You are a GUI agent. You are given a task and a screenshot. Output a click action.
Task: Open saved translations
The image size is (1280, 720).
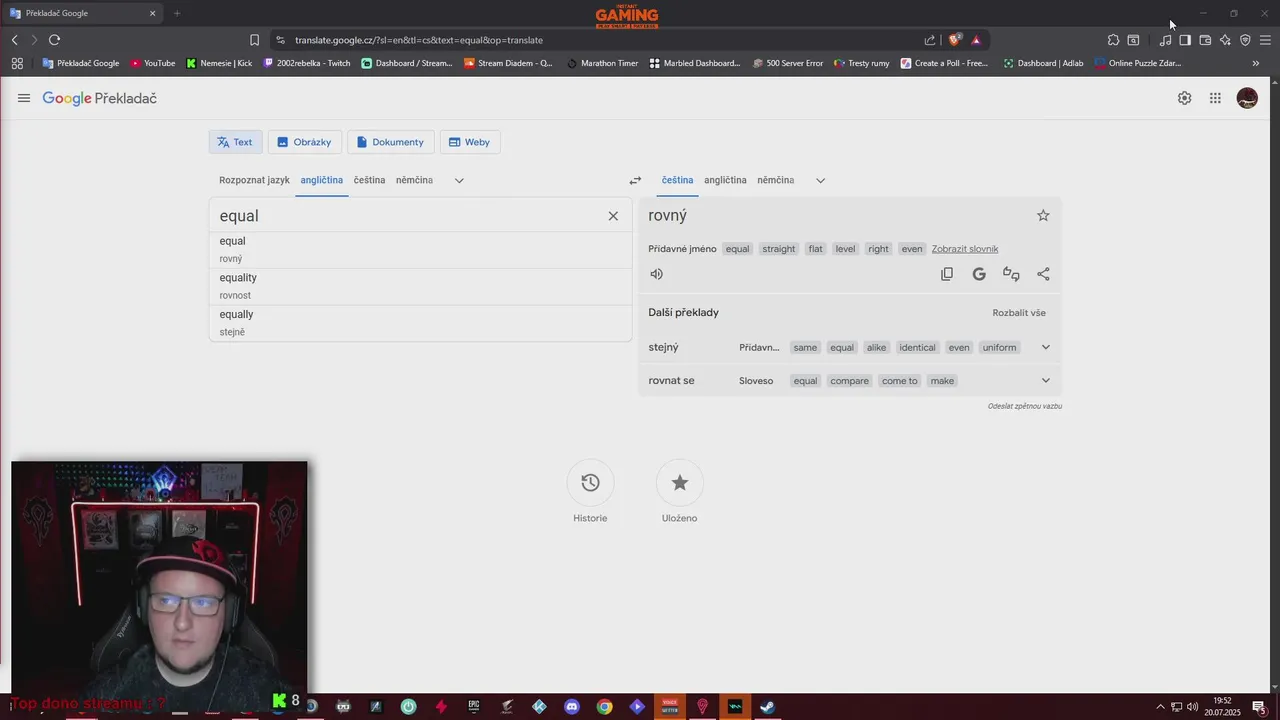coord(680,483)
